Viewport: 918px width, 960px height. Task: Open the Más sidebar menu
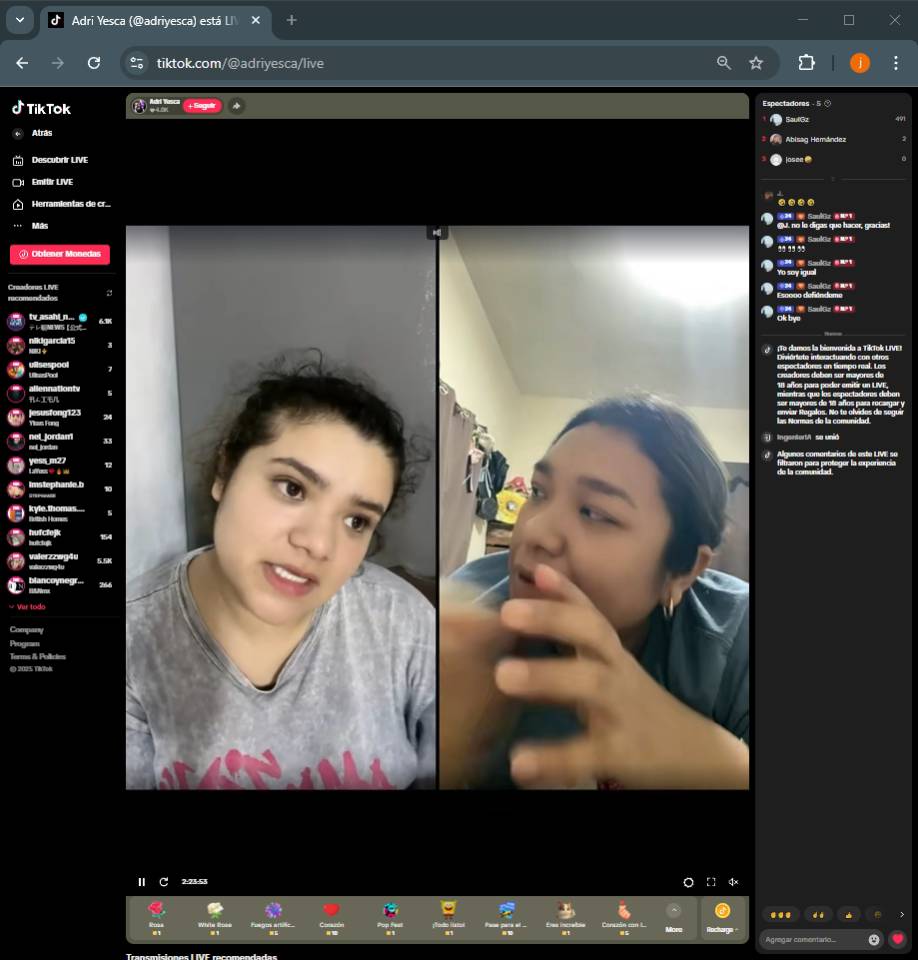39,226
